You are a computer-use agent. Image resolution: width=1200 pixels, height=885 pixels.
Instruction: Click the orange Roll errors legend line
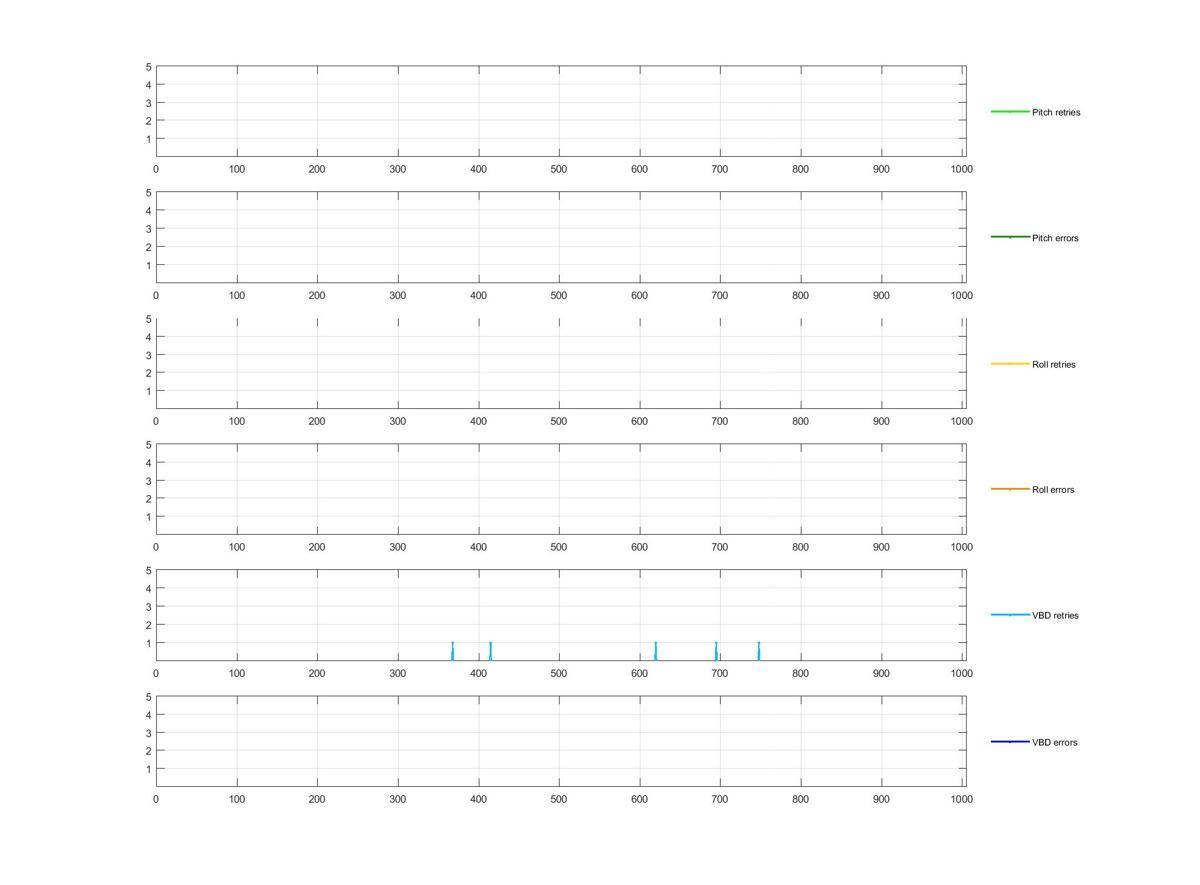tap(1010, 489)
